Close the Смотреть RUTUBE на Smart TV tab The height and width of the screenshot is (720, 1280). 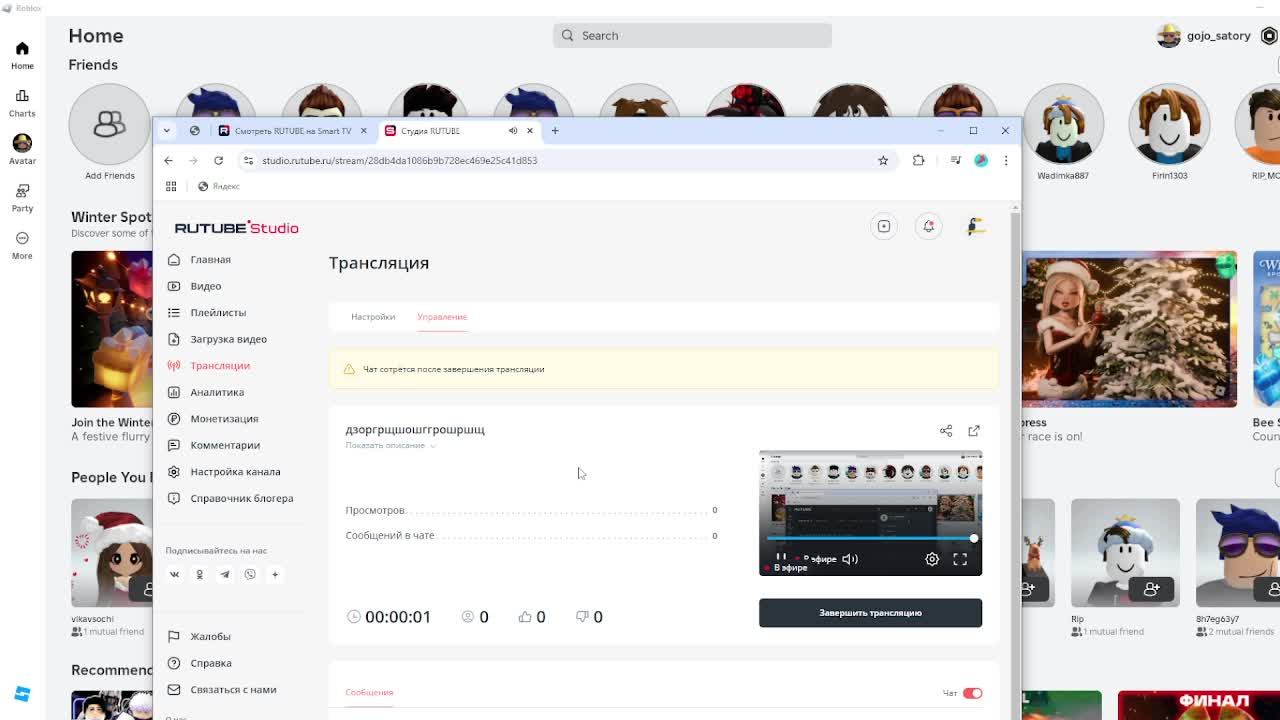pos(363,130)
